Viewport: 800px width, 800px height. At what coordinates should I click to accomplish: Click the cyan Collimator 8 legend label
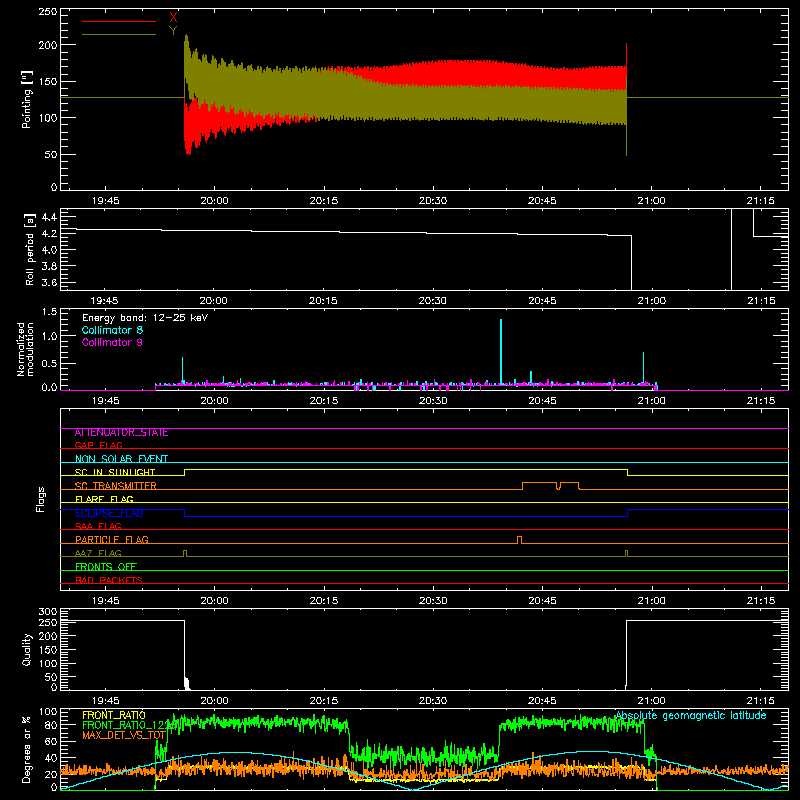pos(112,330)
